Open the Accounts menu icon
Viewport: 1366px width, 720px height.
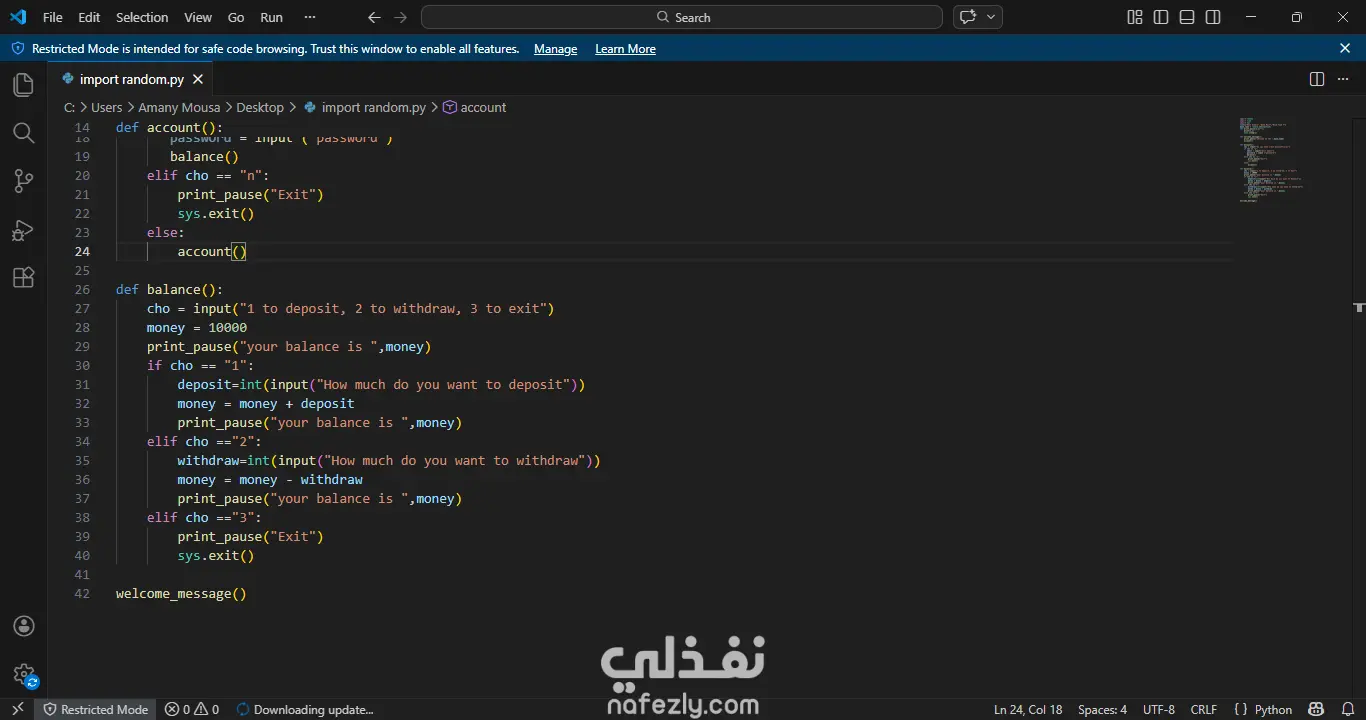pos(24,626)
